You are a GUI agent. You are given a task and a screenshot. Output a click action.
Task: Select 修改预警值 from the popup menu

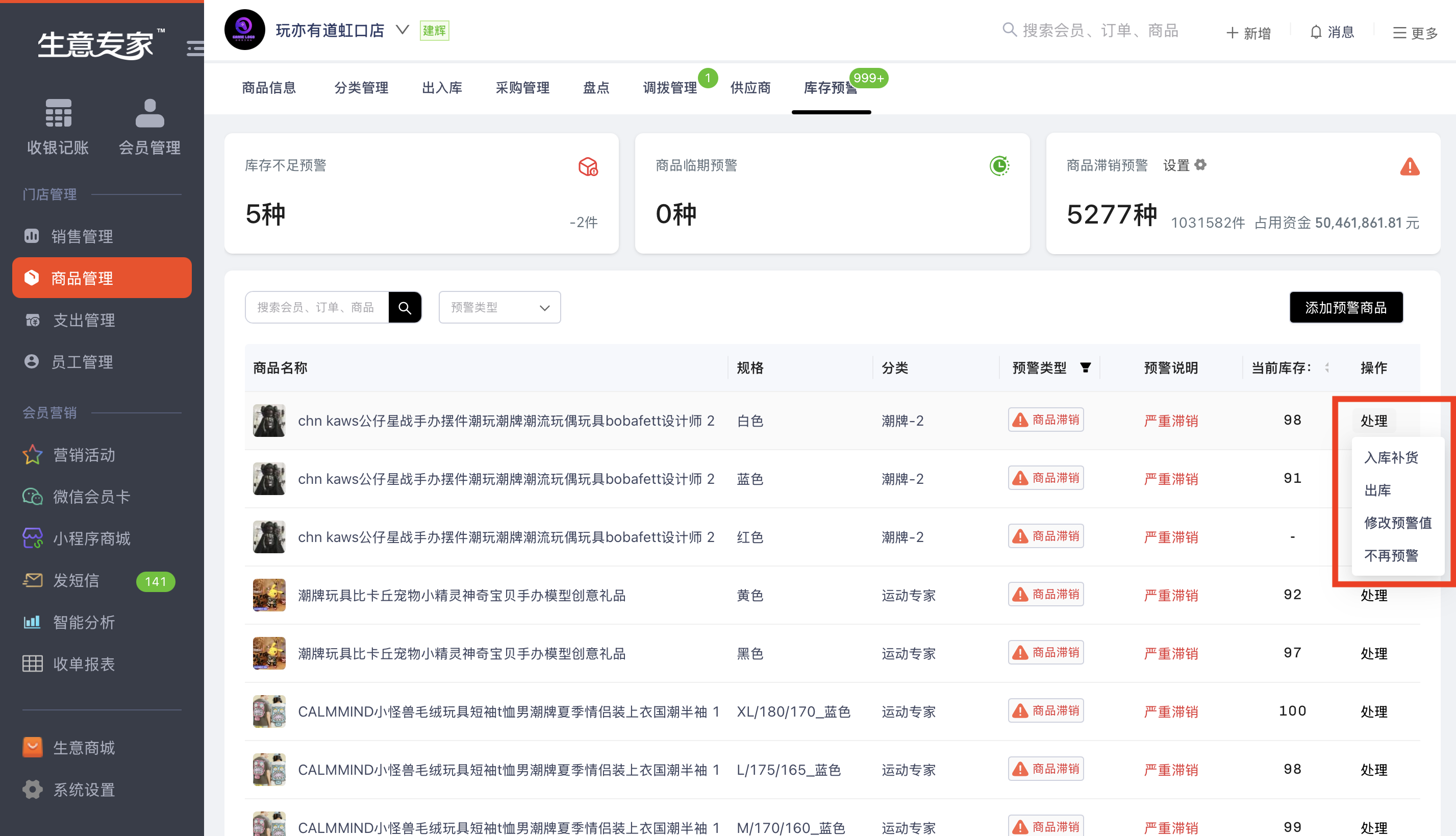1397,523
